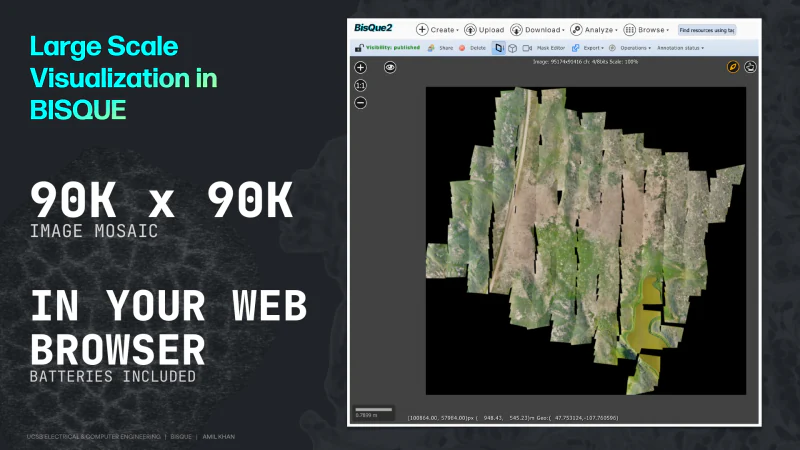Click the pixel and geo coordinates readout
The height and width of the screenshot is (450, 800).
tap(513, 418)
